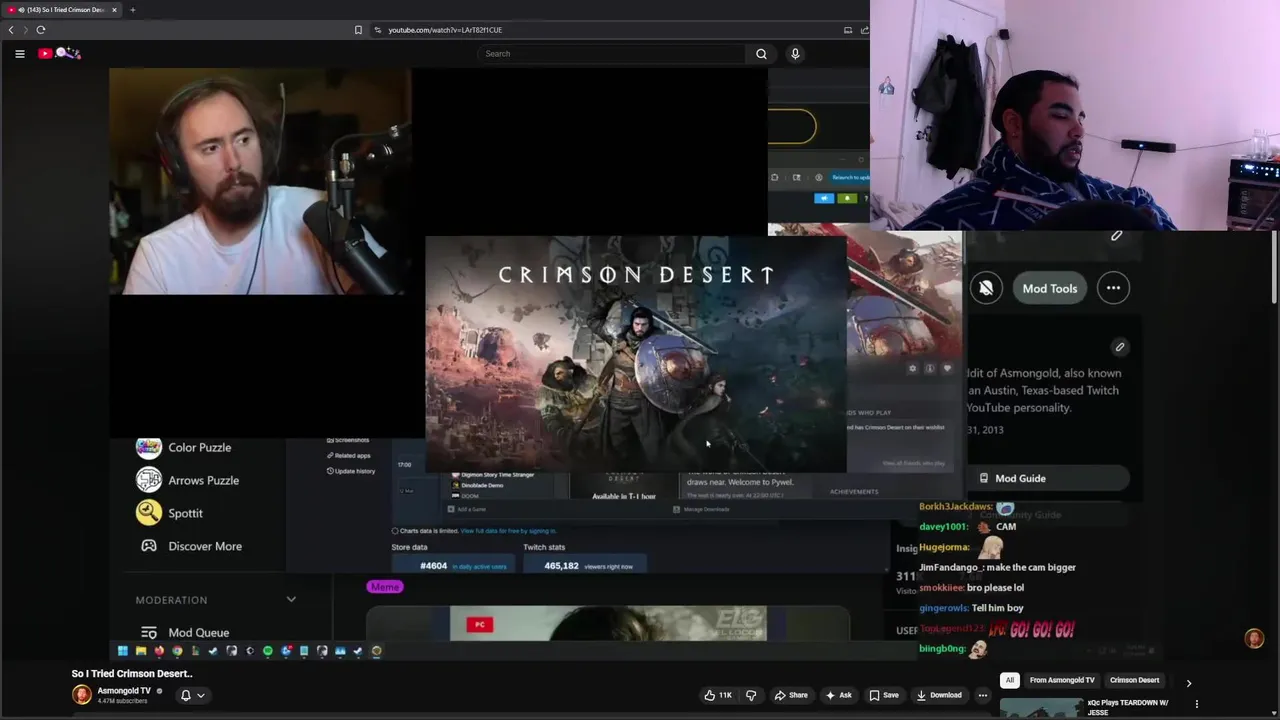Open Update history entry in SteamDB panel

[351, 471]
